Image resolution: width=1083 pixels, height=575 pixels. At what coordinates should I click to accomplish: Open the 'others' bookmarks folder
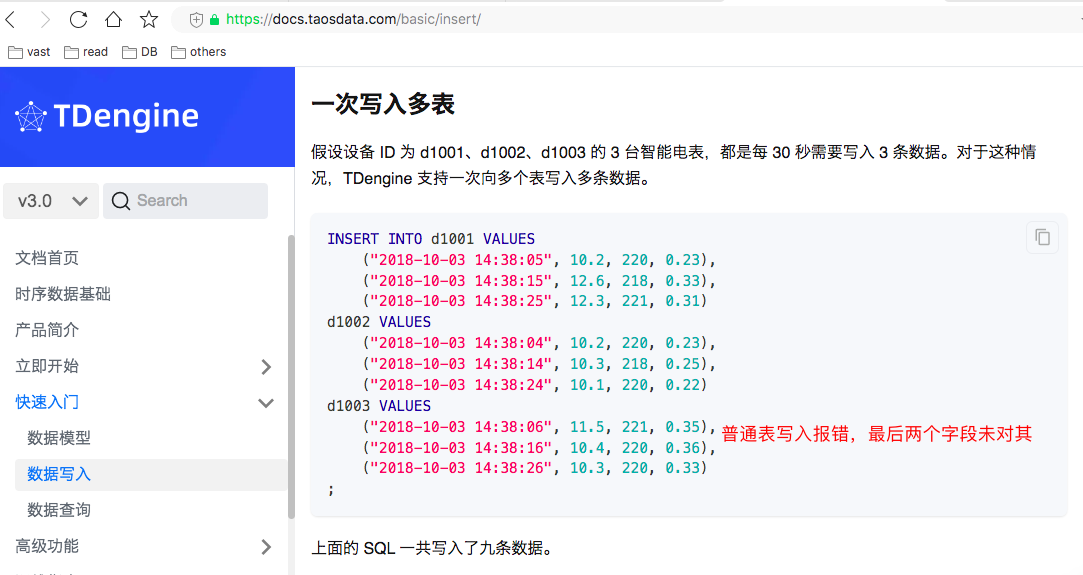[198, 52]
